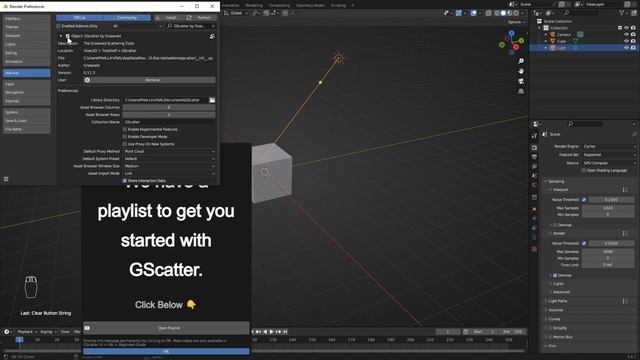Open the add-on category dropdown showing All

click(137, 26)
